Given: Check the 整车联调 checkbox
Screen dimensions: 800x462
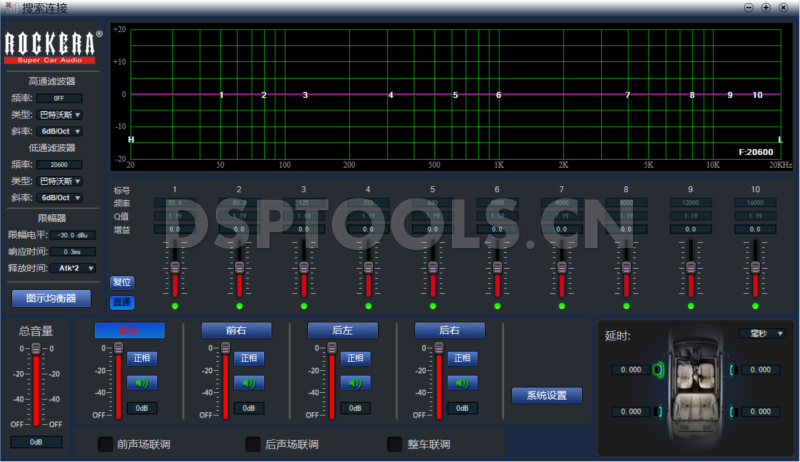Looking at the screenshot, I should [394, 444].
